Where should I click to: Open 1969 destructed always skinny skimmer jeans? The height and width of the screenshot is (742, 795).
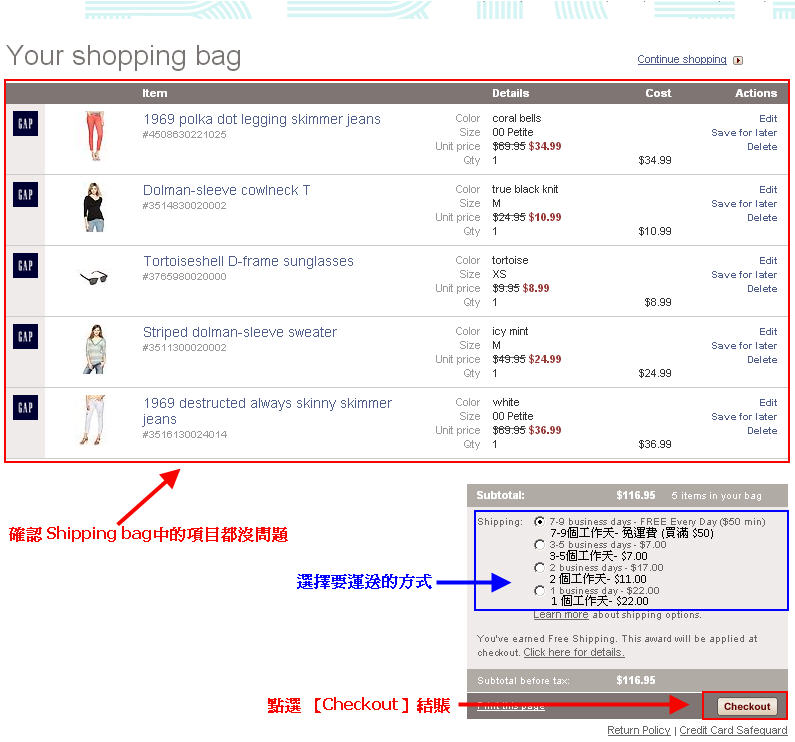267,411
